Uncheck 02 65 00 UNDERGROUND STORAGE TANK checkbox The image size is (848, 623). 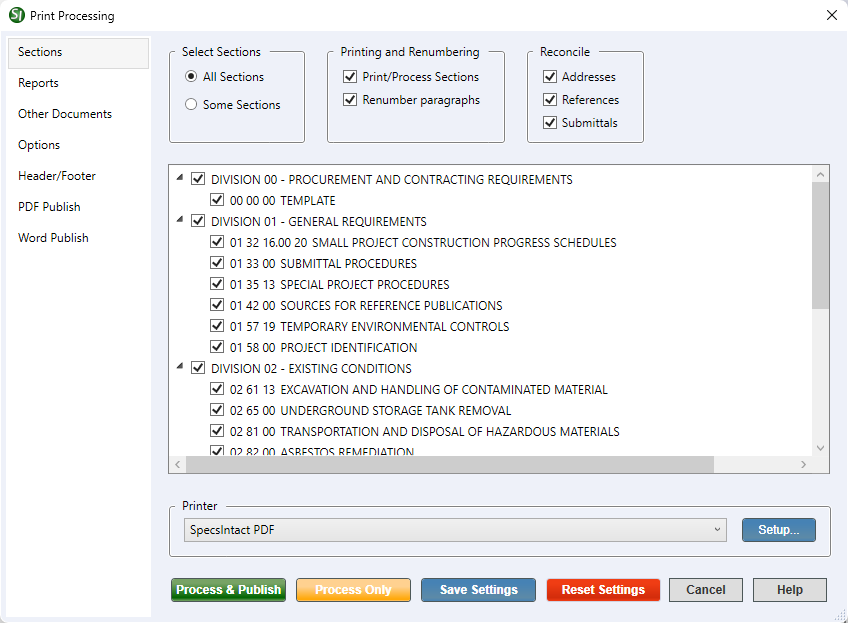(x=217, y=410)
